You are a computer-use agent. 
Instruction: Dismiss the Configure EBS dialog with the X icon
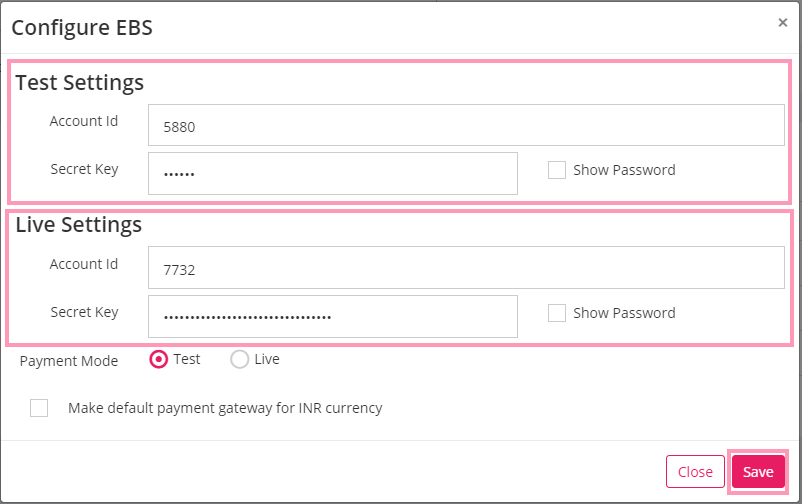click(782, 23)
